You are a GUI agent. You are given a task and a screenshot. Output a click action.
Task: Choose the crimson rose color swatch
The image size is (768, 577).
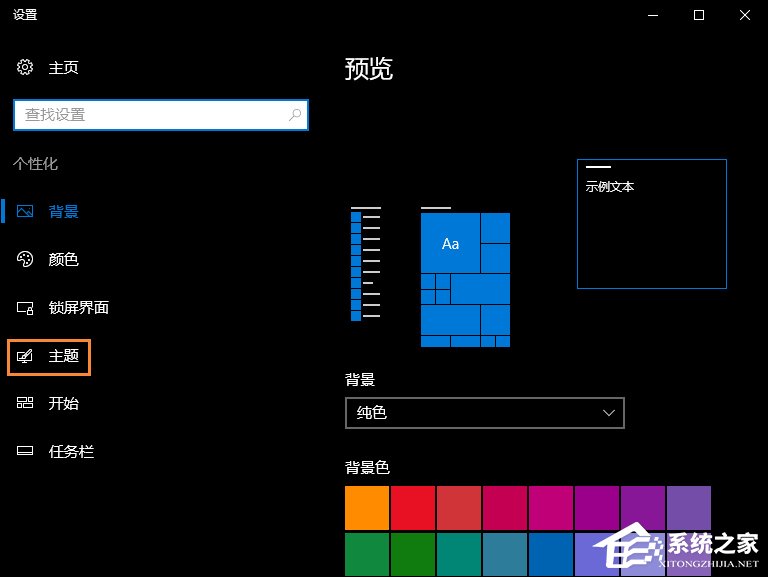pyautogui.click(x=505, y=508)
